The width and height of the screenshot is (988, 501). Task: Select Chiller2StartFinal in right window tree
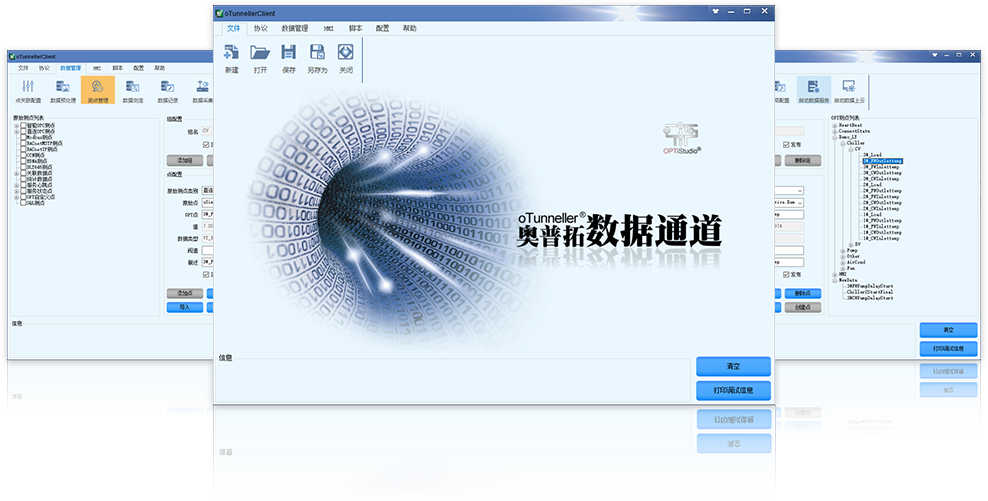(870, 292)
